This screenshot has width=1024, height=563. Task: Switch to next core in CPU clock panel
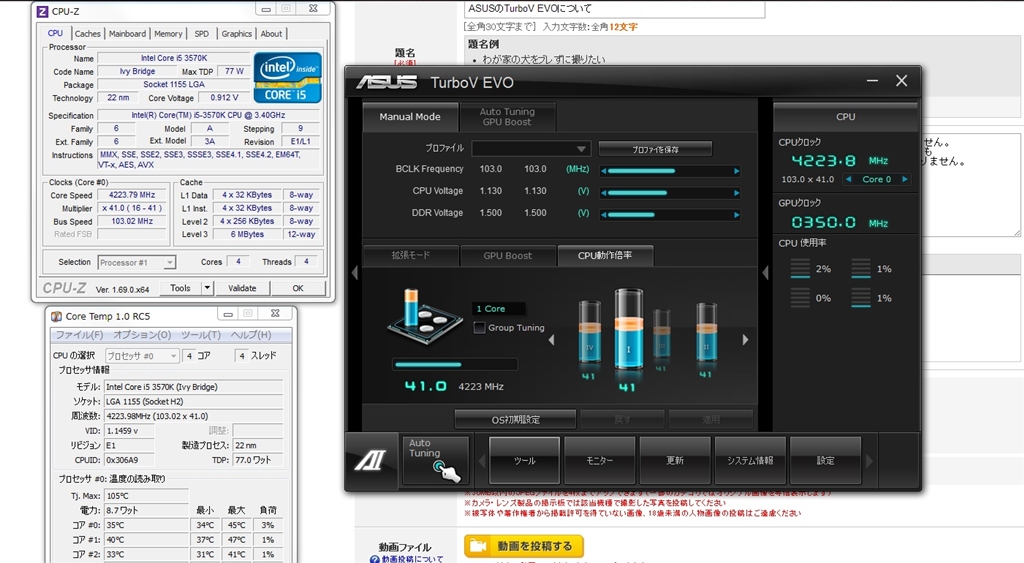[x=905, y=179]
